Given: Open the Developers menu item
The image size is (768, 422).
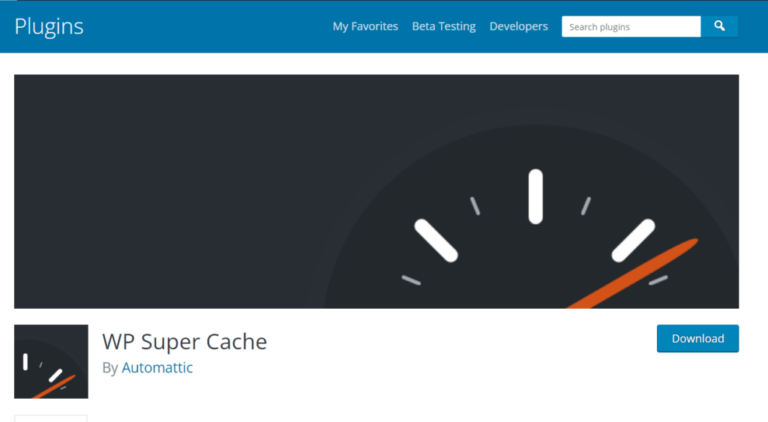Looking at the screenshot, I should [519, 26].
